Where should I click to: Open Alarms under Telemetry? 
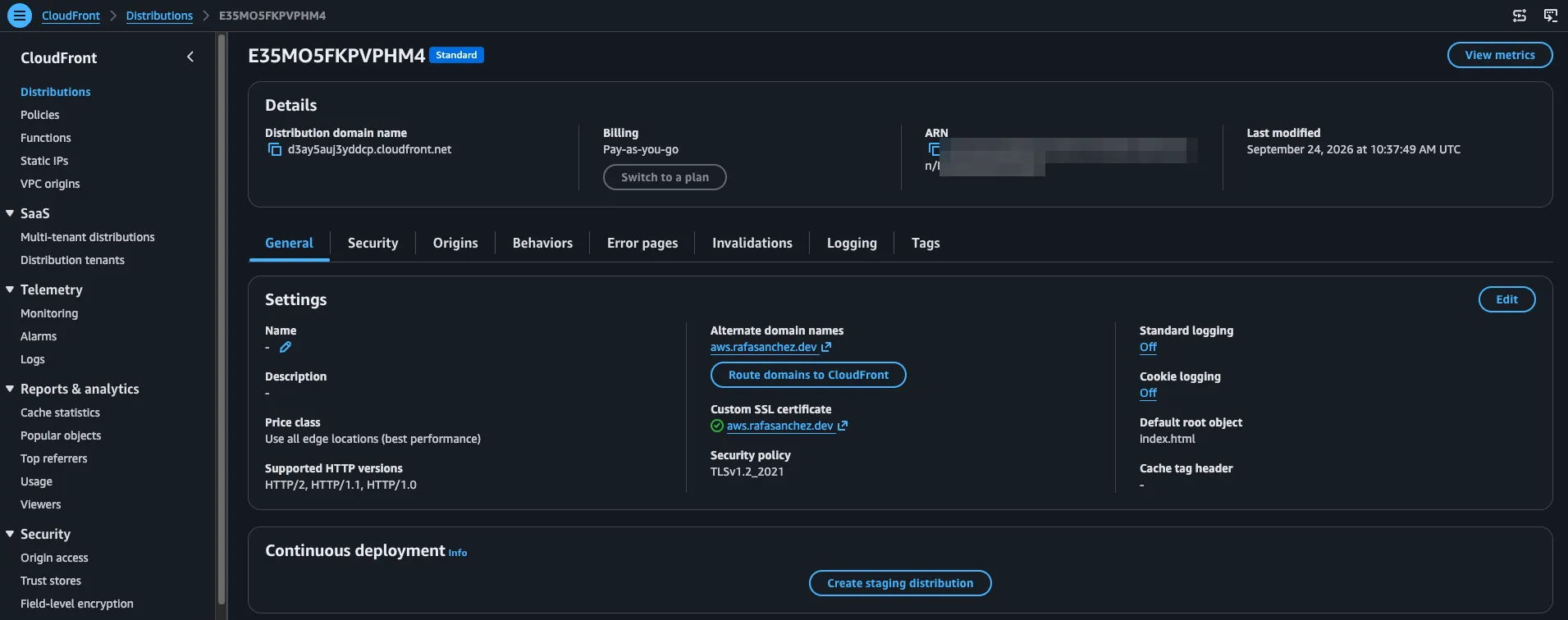pyautogui.click(x=39, y=336)
